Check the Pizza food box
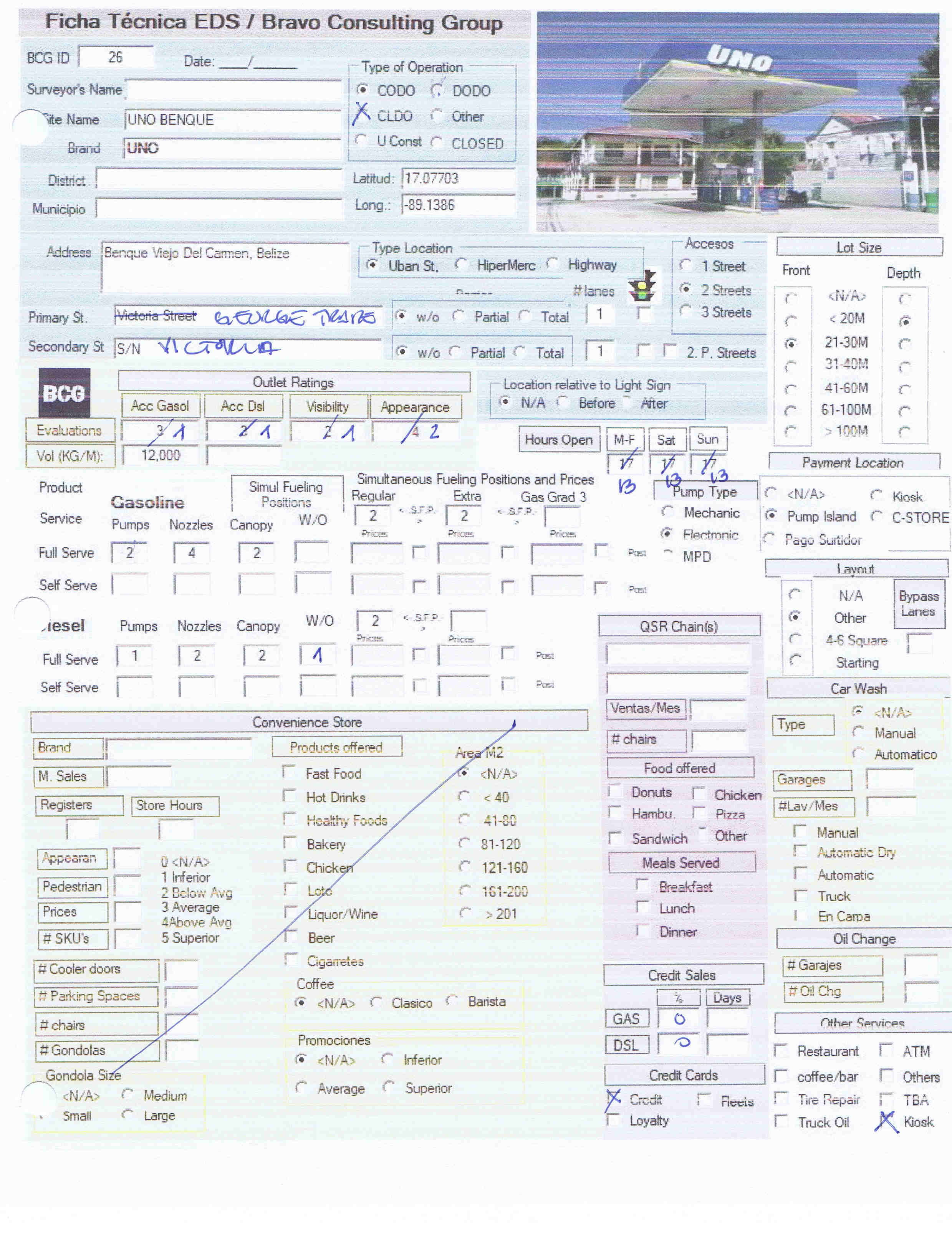Screen dimensions: 952x1240 [699, 813]
